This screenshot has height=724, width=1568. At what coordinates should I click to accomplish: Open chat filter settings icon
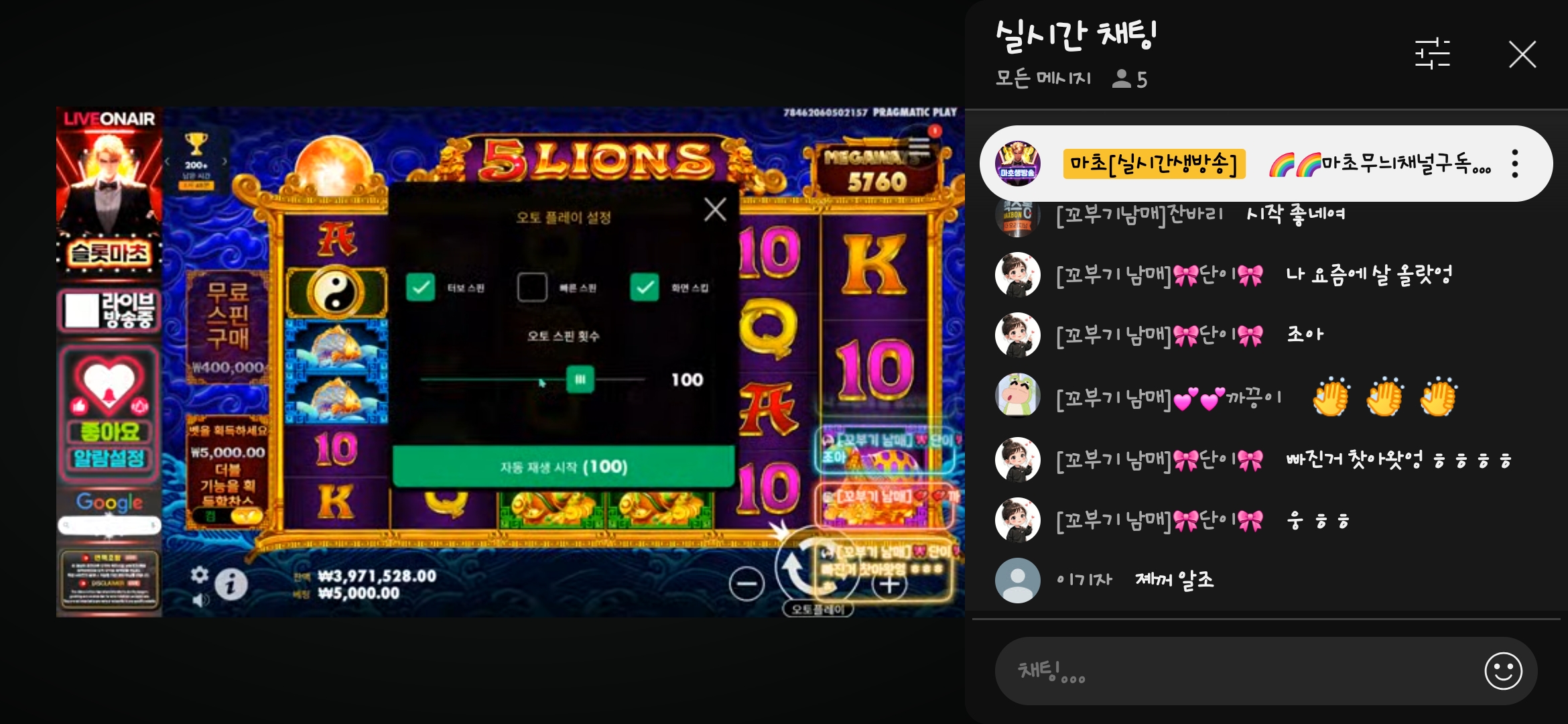1432,54
